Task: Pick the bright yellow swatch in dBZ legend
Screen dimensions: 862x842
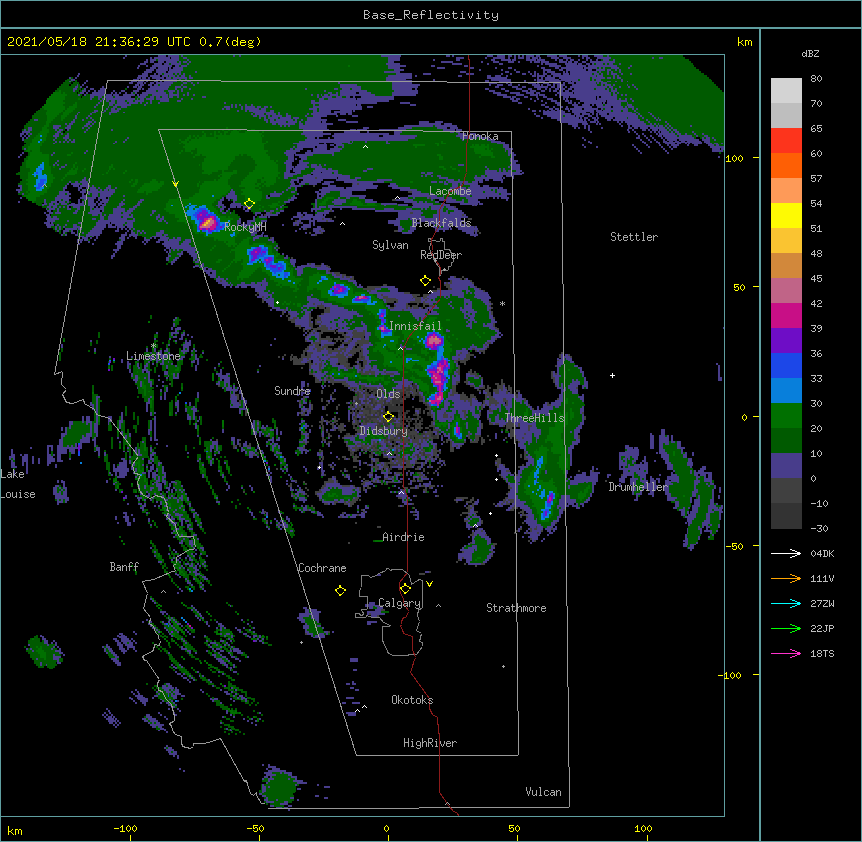Action: (786, 215)
